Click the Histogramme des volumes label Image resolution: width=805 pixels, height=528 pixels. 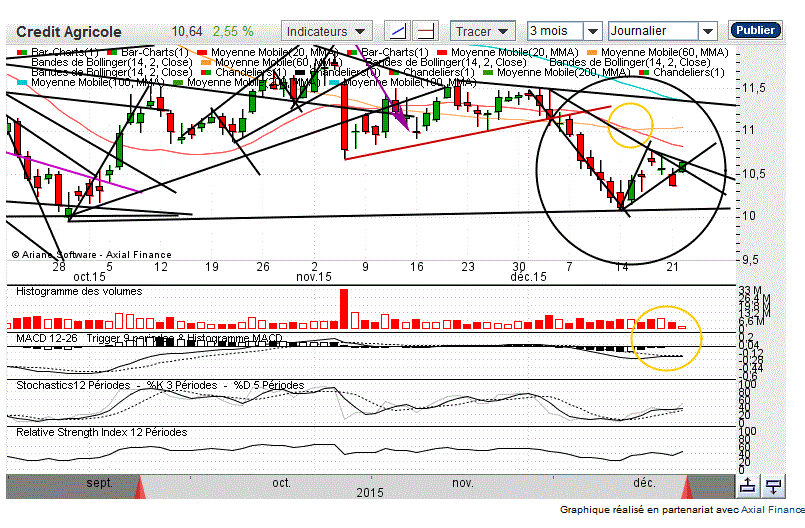79,291
